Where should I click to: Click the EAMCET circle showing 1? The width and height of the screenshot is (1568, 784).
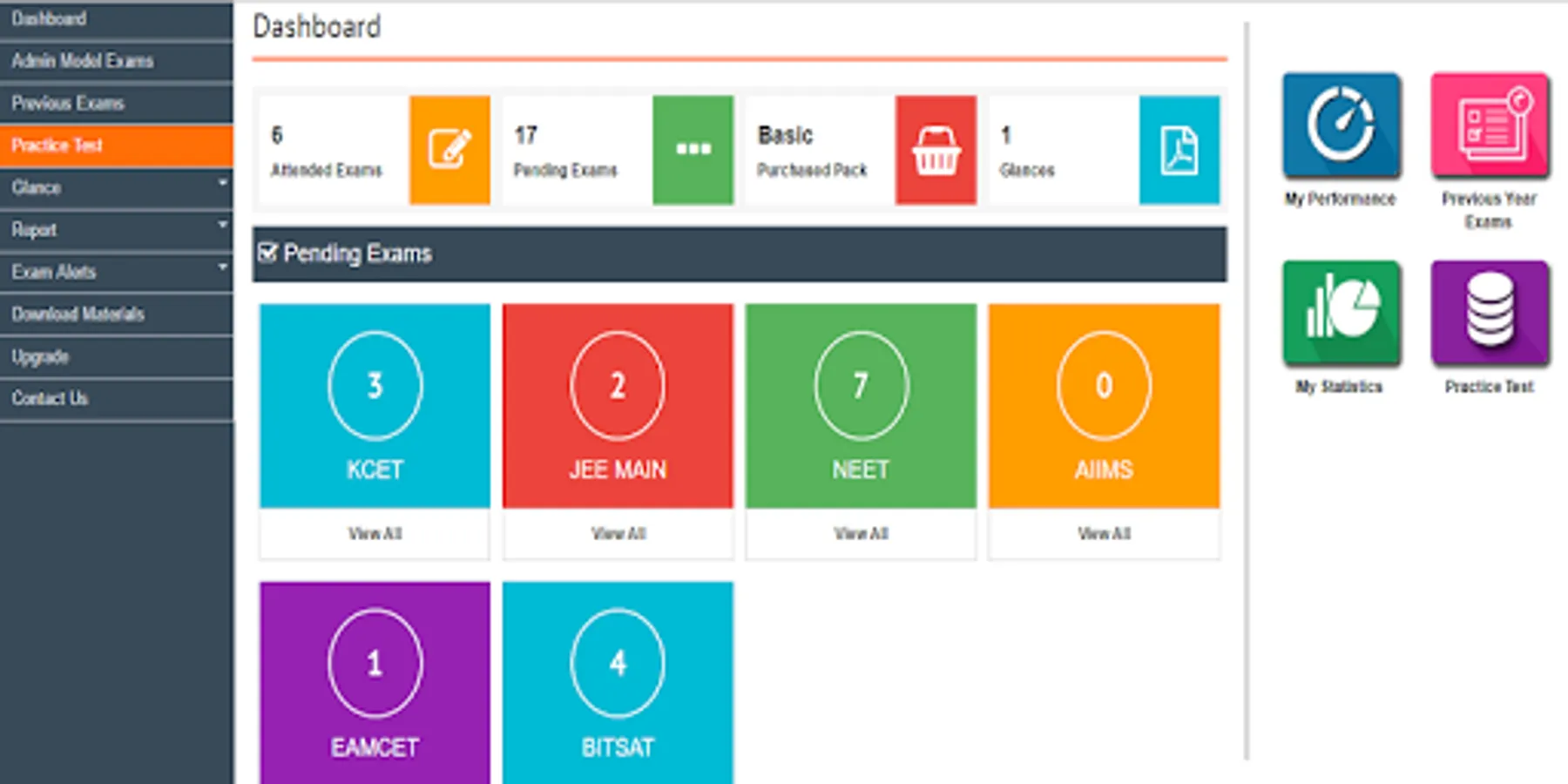coord(375,664)
